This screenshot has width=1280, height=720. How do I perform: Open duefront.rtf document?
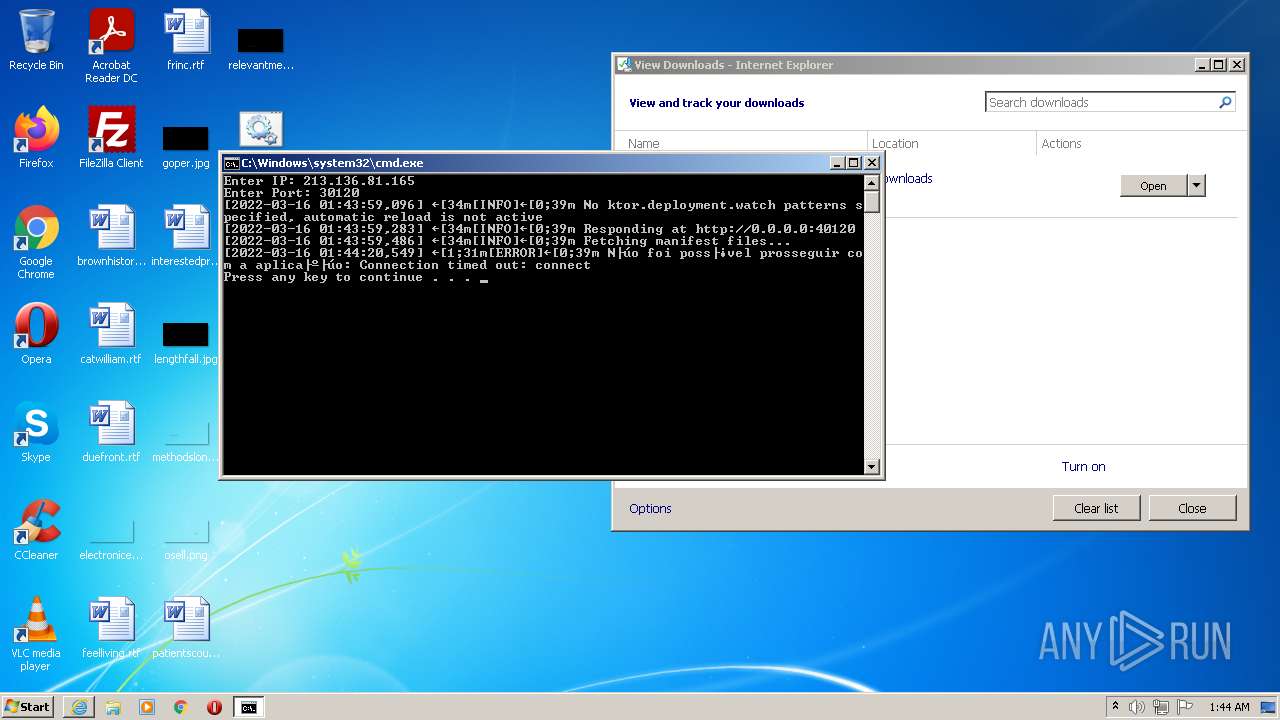point(111,432)
